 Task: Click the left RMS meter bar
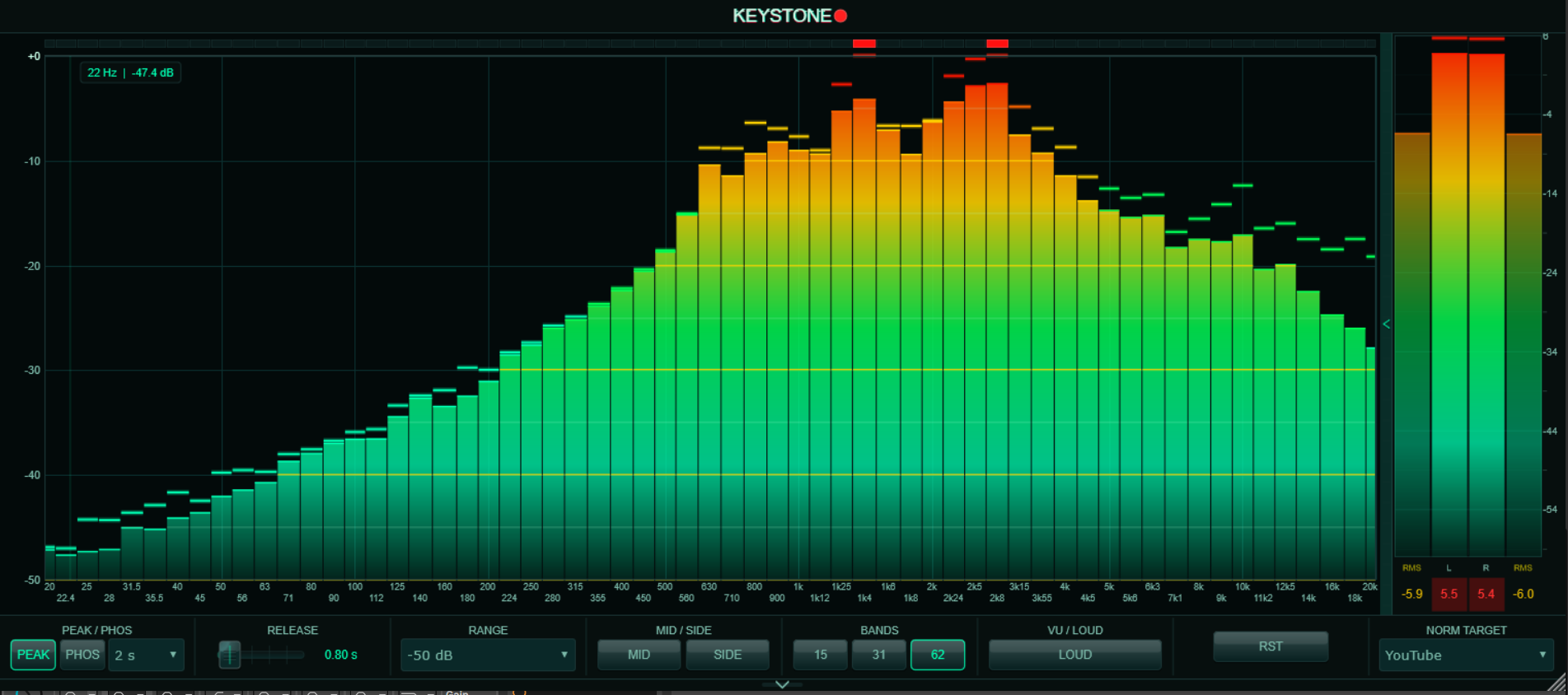pyautogui.click(x=1412, y=343)
